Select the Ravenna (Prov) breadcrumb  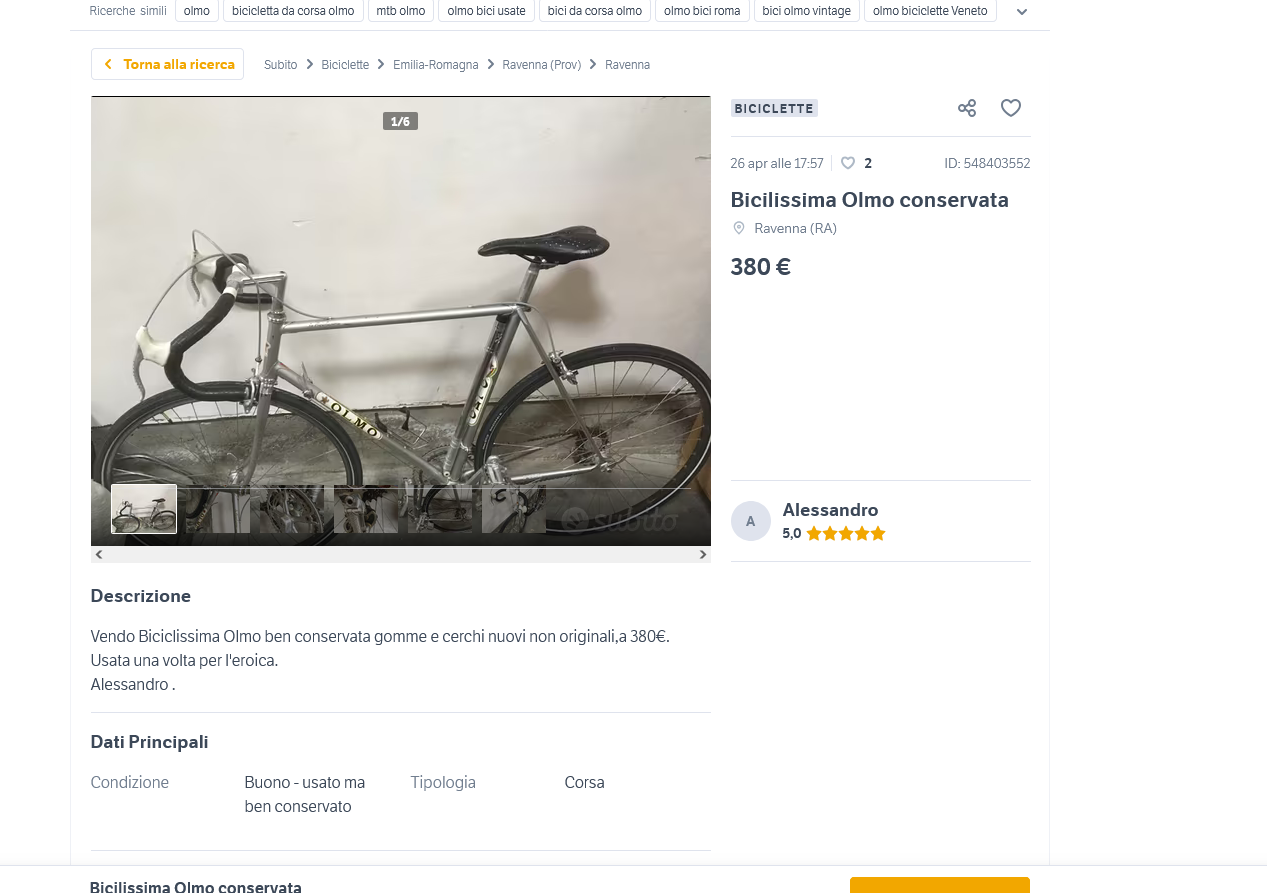(x=541, y=65)
